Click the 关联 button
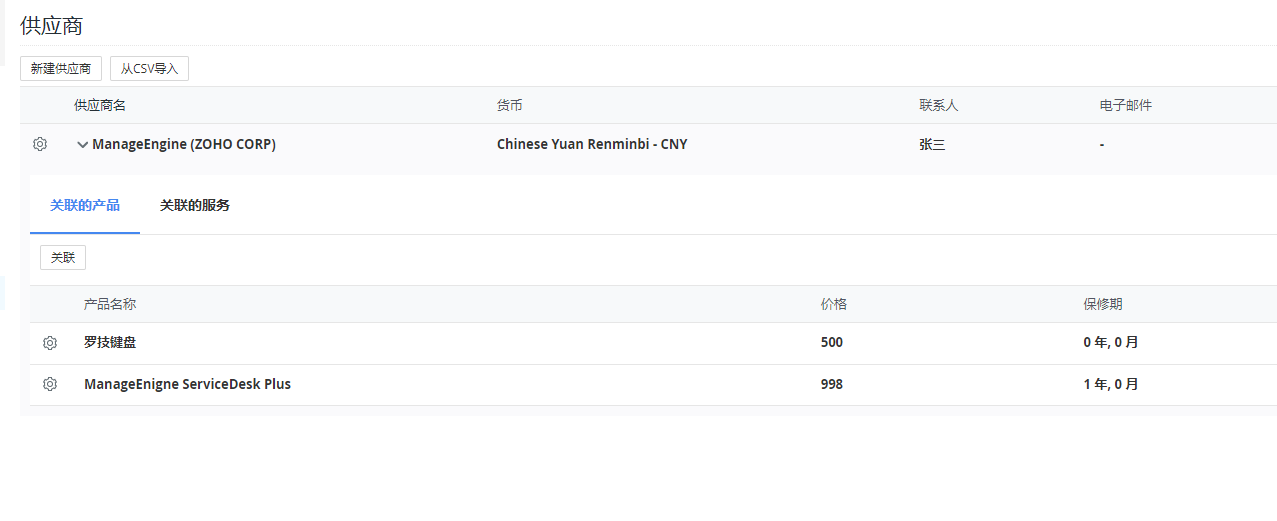This screenshot has height=521, width=1277. tap(63, 258)
